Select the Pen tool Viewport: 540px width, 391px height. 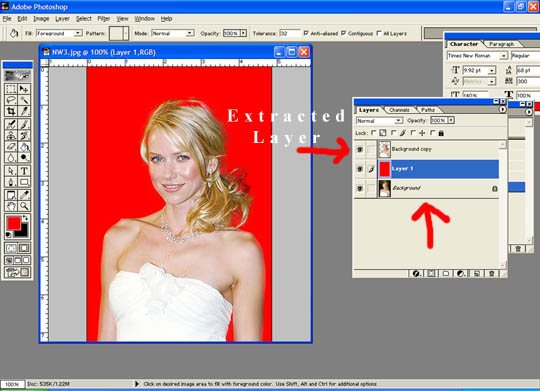[11, 182]
